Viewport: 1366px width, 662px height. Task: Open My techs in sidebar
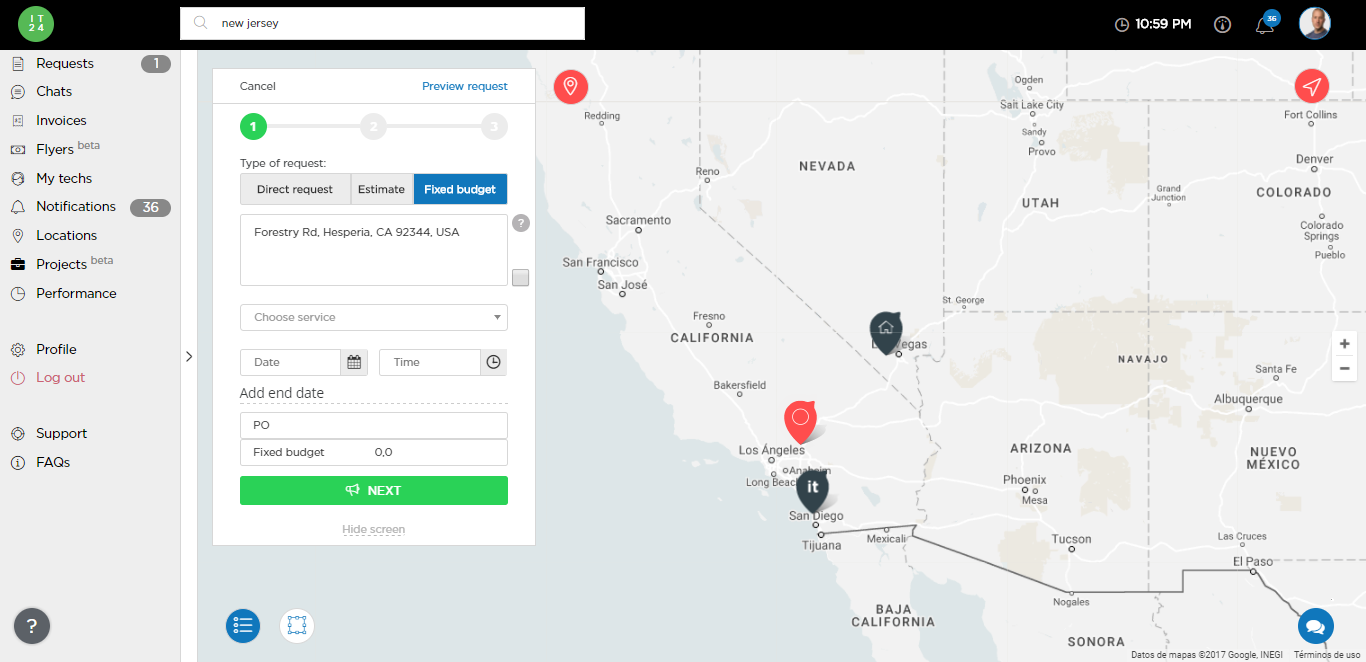click(64, 178)
